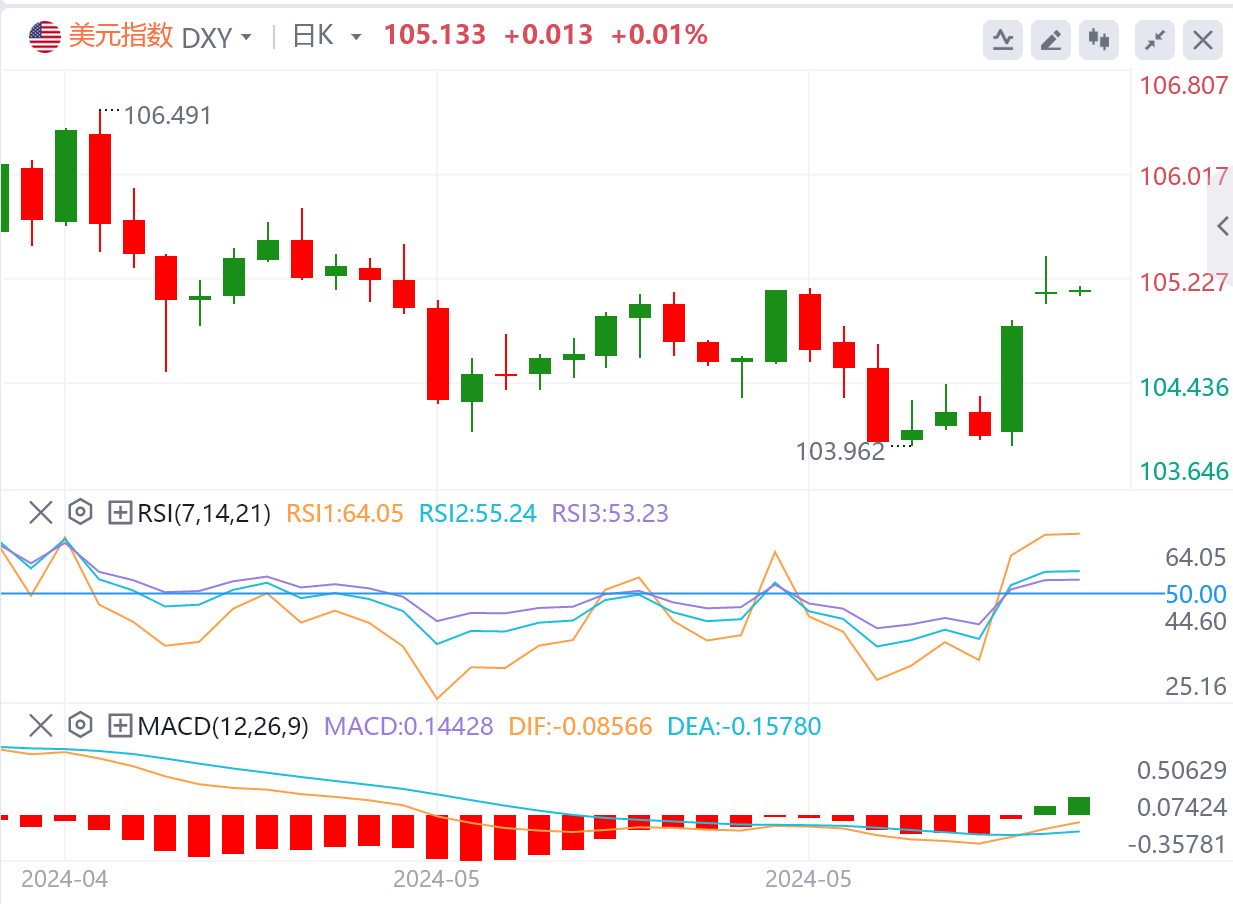Click the 2024-04 date axis label
Screen dimensions: 1233x904
[x=64, y=879]
